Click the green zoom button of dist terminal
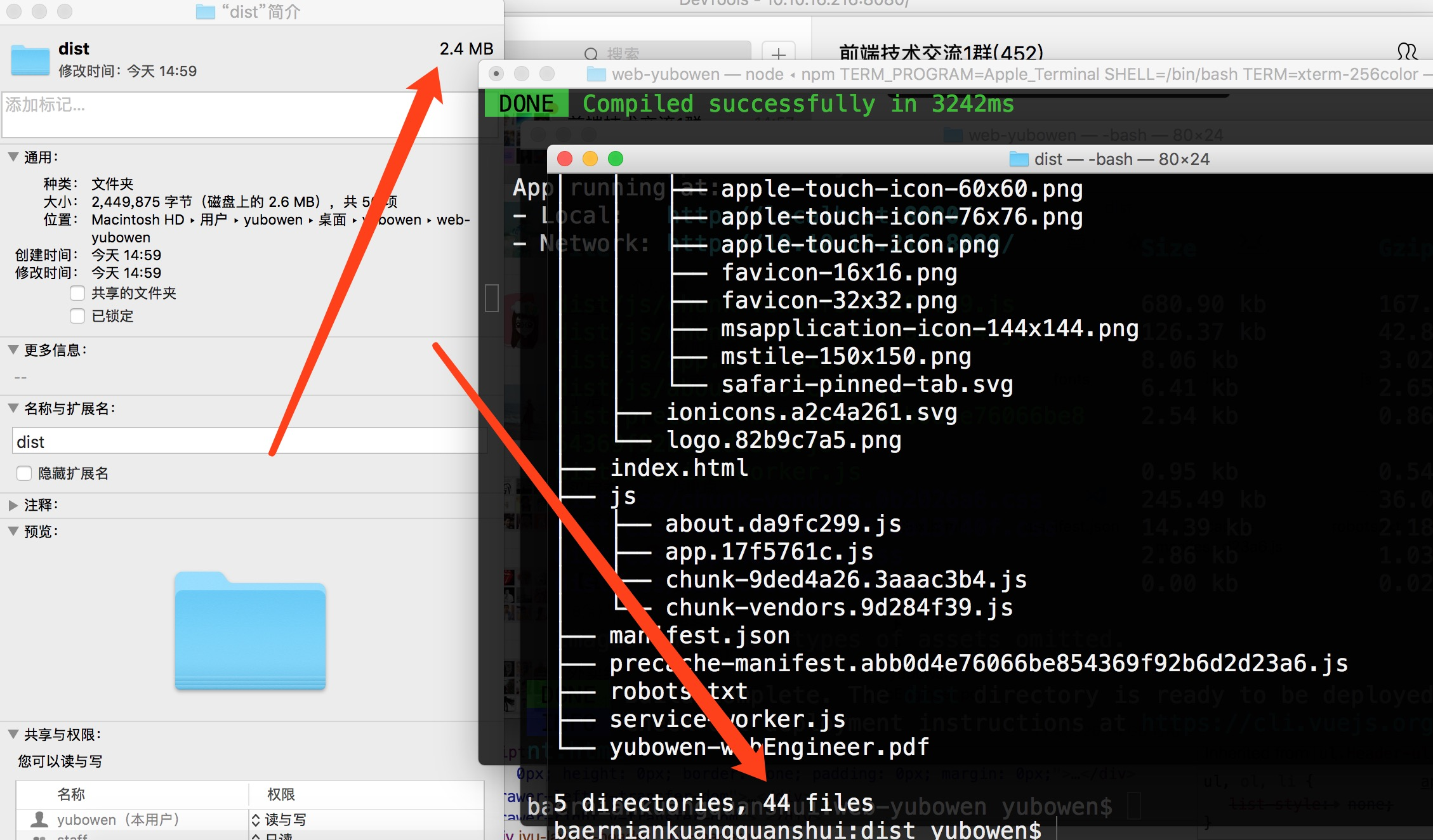This screenshot has height=840, width=1433. pos(615,159)
